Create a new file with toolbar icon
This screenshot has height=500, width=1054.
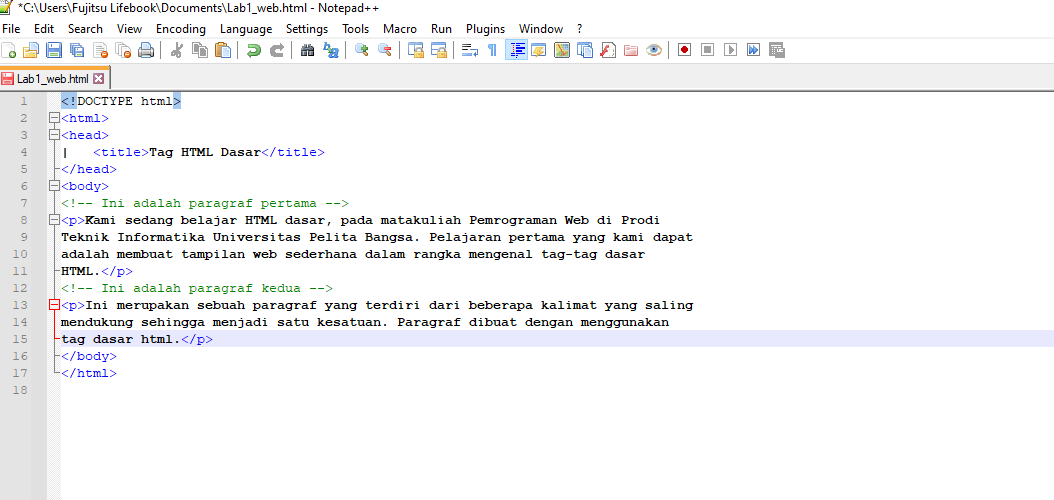pos(9,50)
